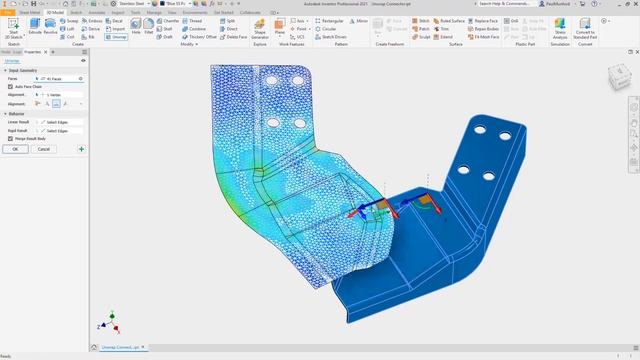The width and height of the screenshot is (640, 360).
Task: Choose the Coil command
Action: pos(67,37)
